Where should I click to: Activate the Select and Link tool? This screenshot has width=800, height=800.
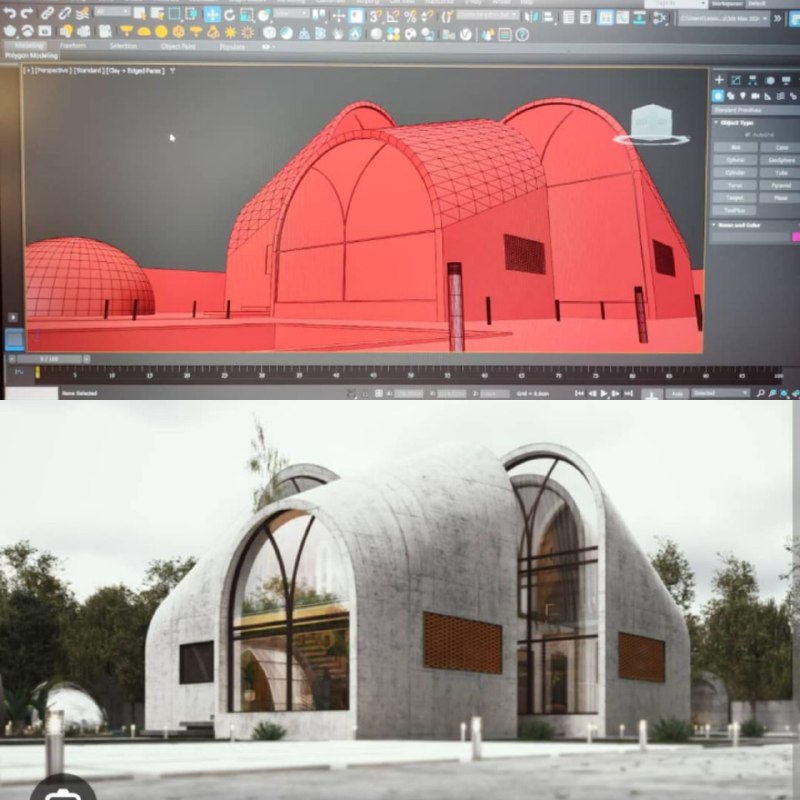[47, 14]
